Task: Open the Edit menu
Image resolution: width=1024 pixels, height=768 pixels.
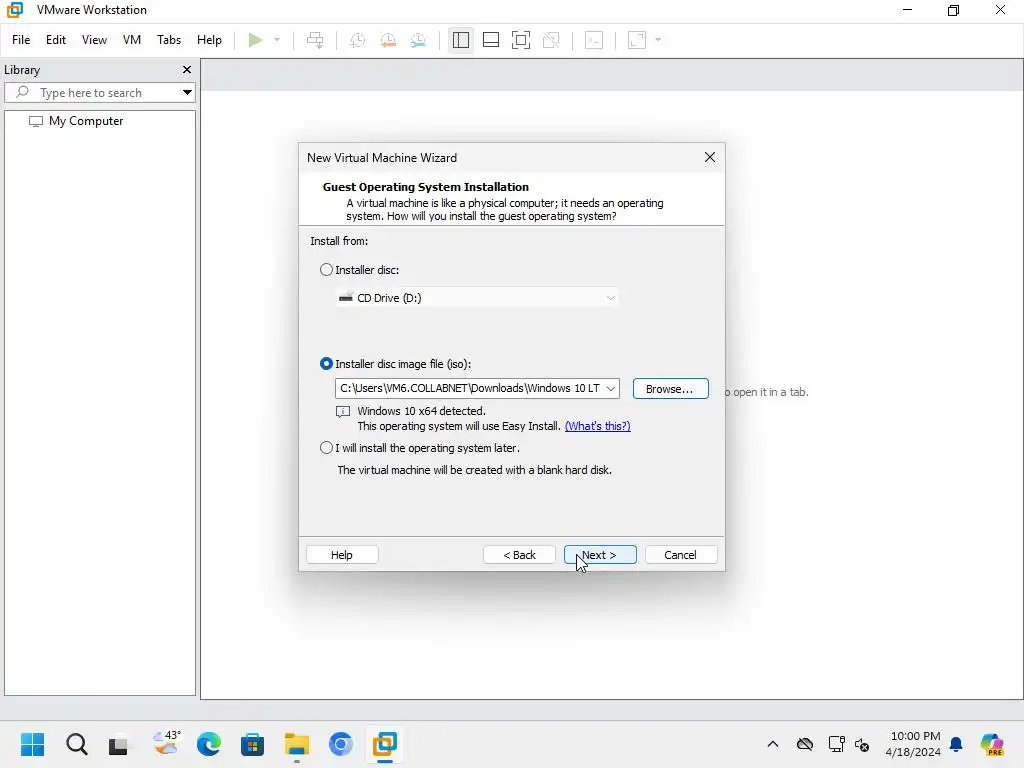Action: [x=56, y=40]
